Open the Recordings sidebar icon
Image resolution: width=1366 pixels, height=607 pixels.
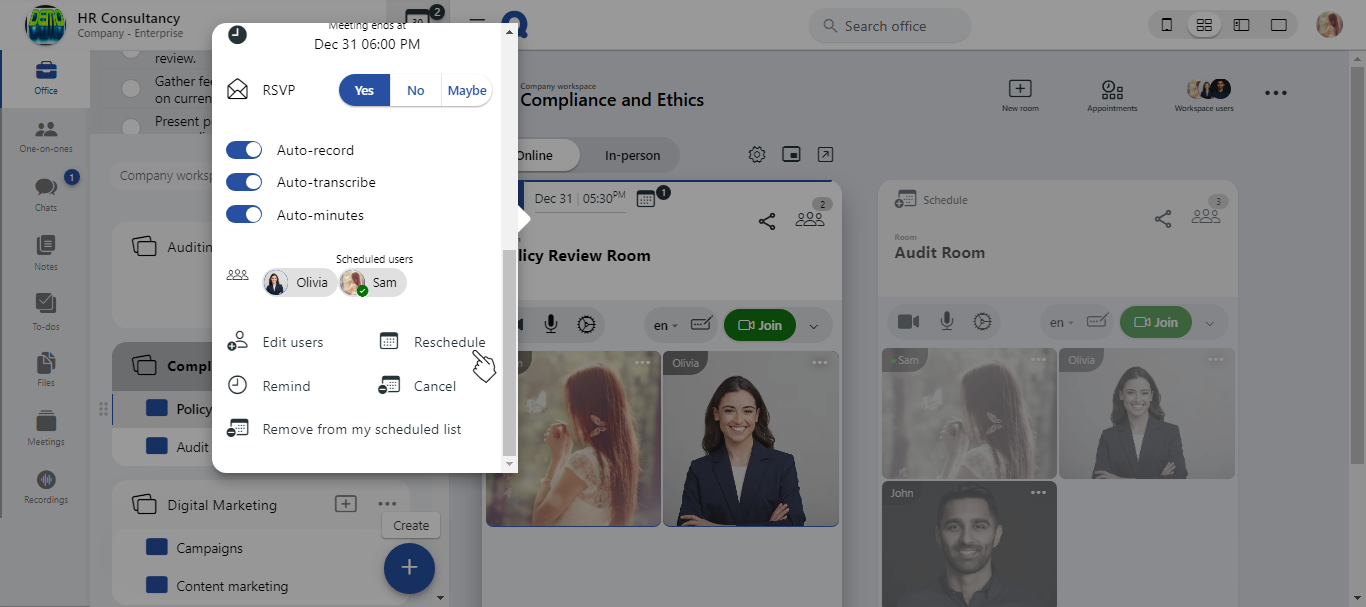pyautogui.click(x=45, y=486)
